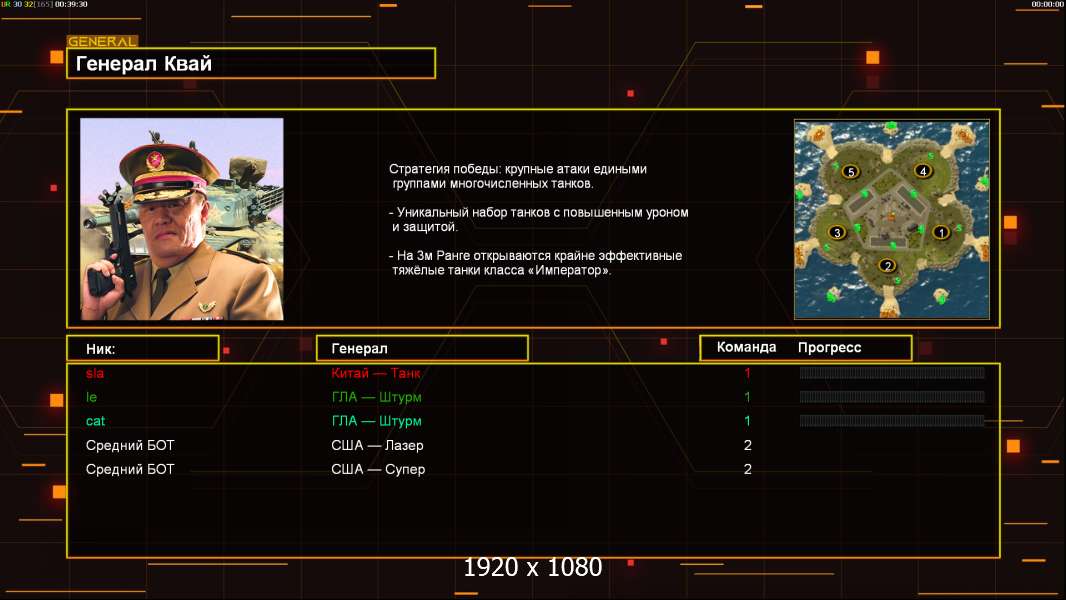Click start position 1 marker on map
The height and width of the screenshot is (600, 1066).
(939, 232)
